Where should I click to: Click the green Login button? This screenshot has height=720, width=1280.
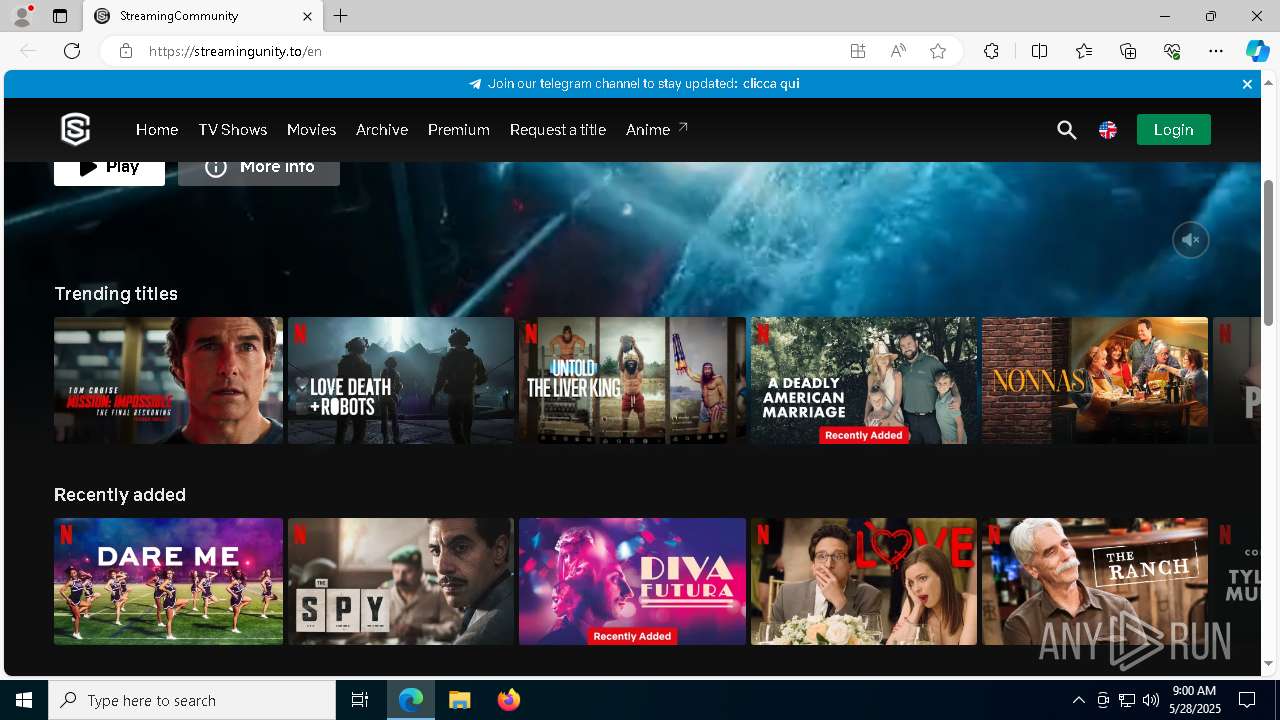click(1173, 129)
